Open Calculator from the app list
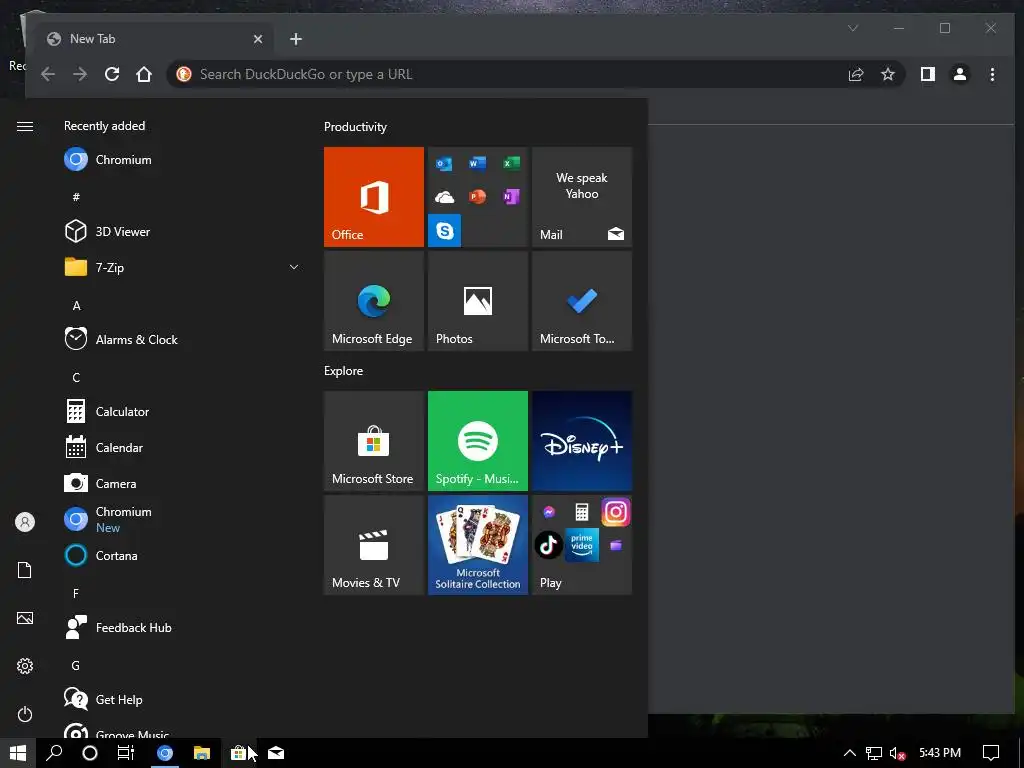 [182, 411]
